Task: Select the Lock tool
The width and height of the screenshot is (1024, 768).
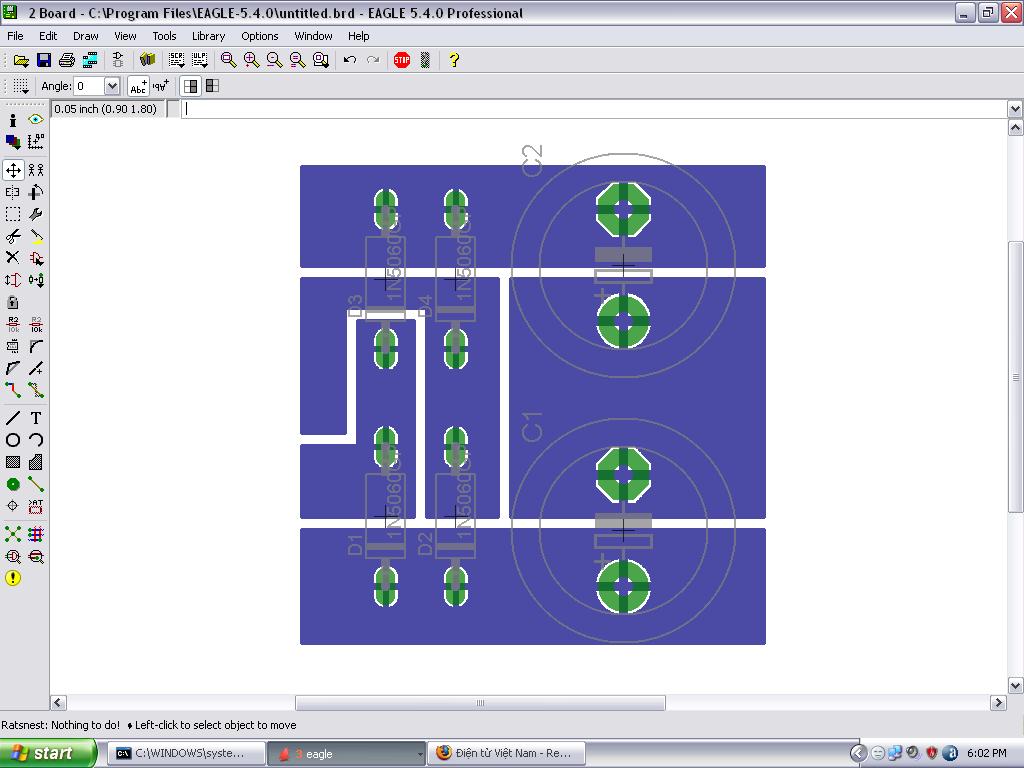Action: (12, 302)
